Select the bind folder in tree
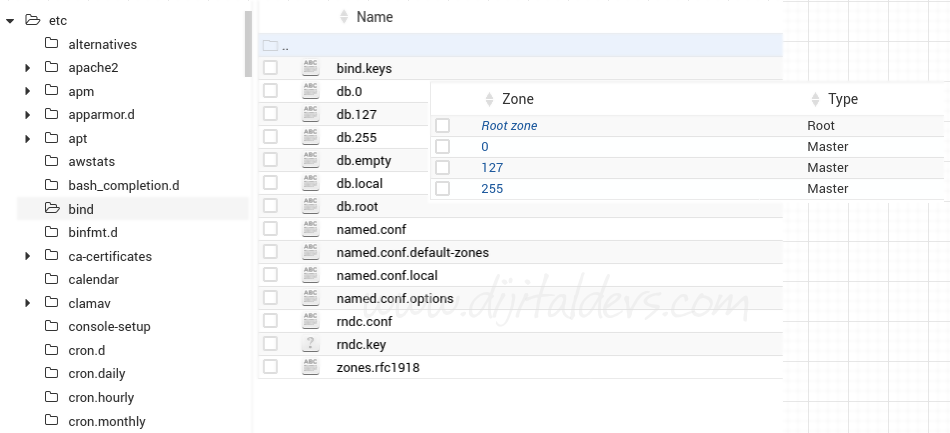 tap(81, 209)
